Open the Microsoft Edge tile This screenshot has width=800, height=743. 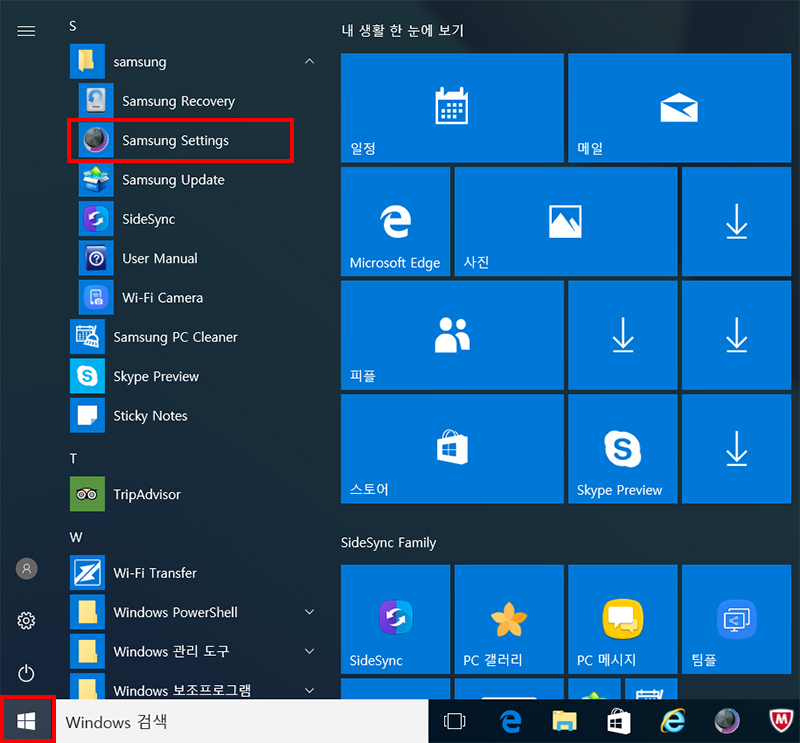tap(395, 221)
